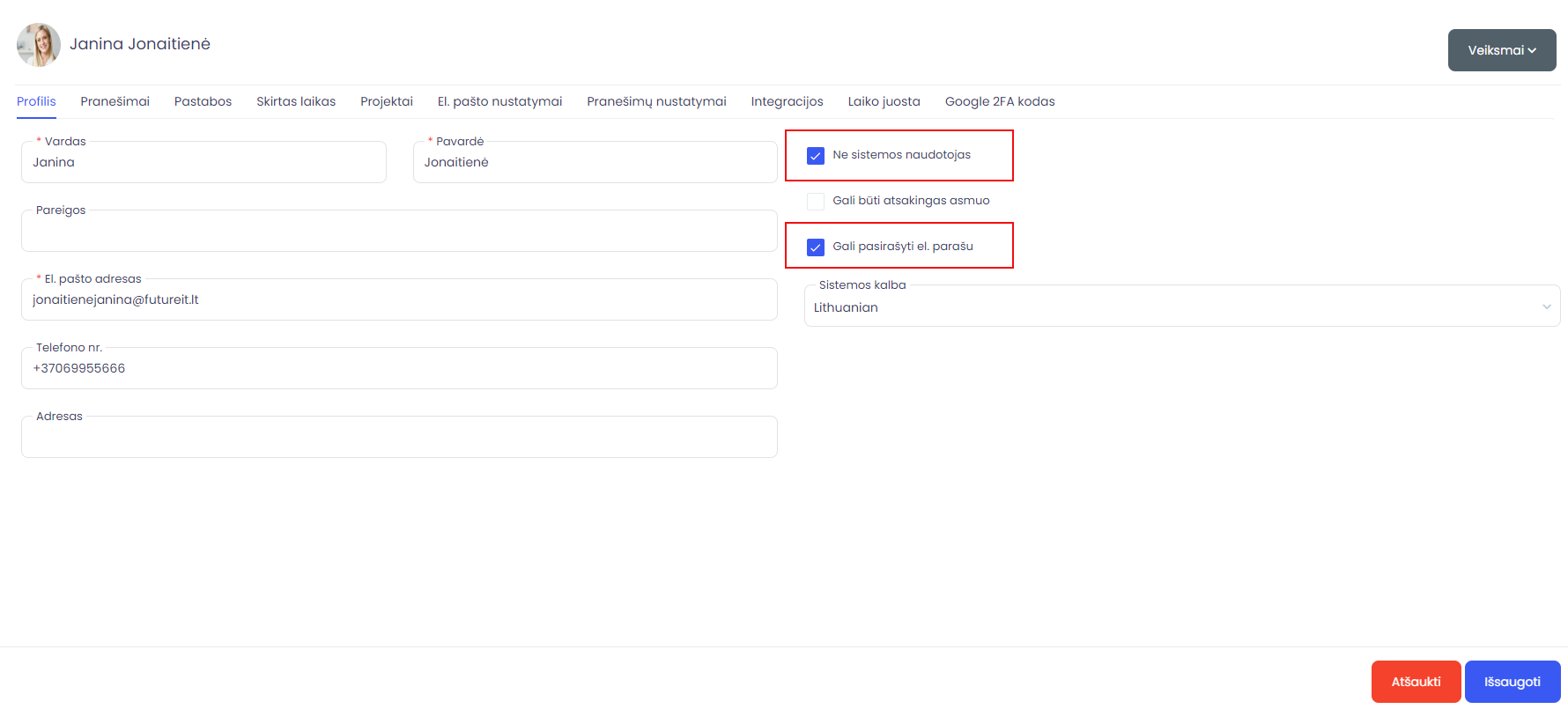Click Janina Jonaitienė's profile avatar

39,45
